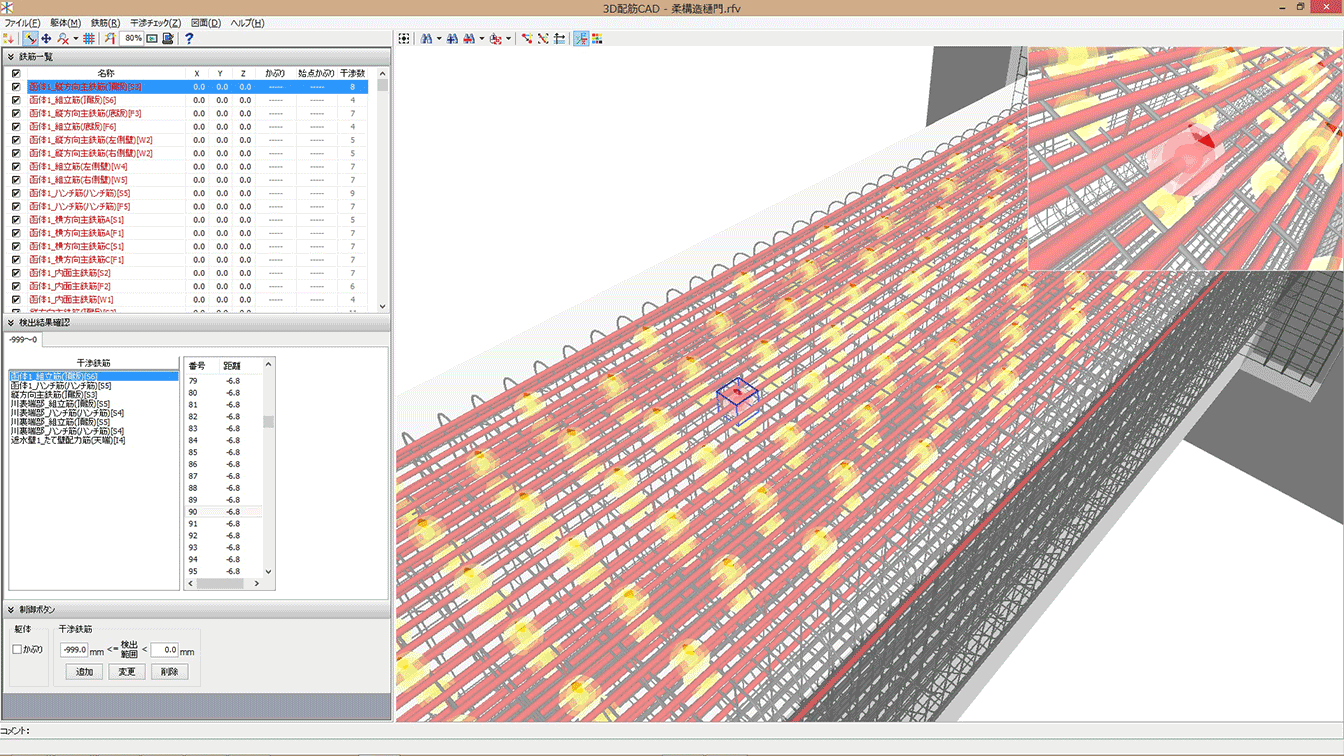
Task: Click the binoculars icon with red mark
Action: click(x=468, y=38)
